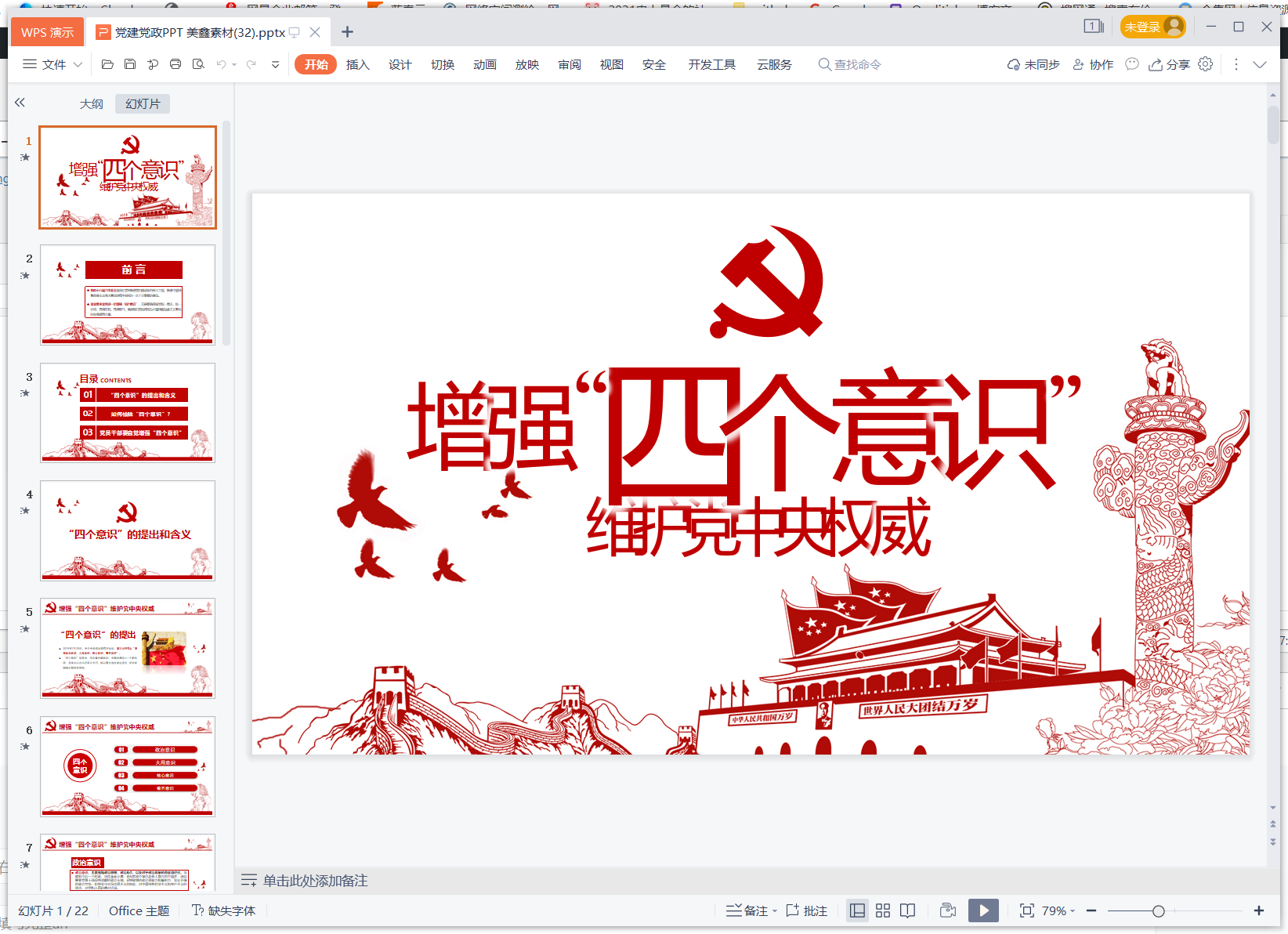Open the 动画 ribbon tab
The height and width of the screenshot is (934, 1288).
485,64
